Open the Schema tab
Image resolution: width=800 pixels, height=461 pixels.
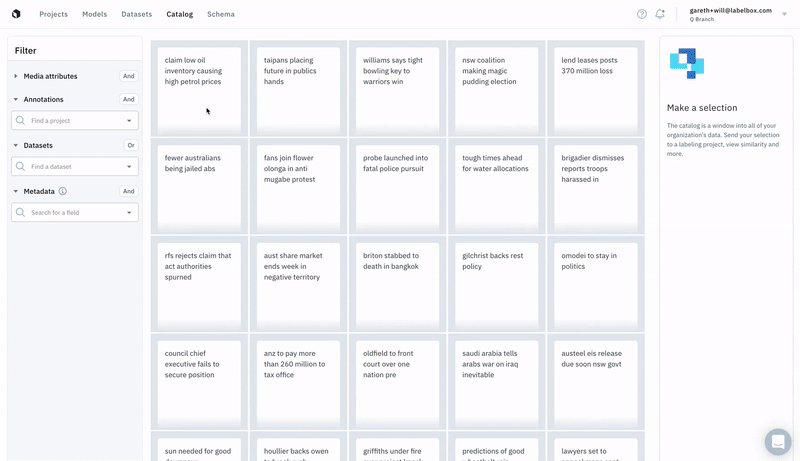click(x=221, y=14)
